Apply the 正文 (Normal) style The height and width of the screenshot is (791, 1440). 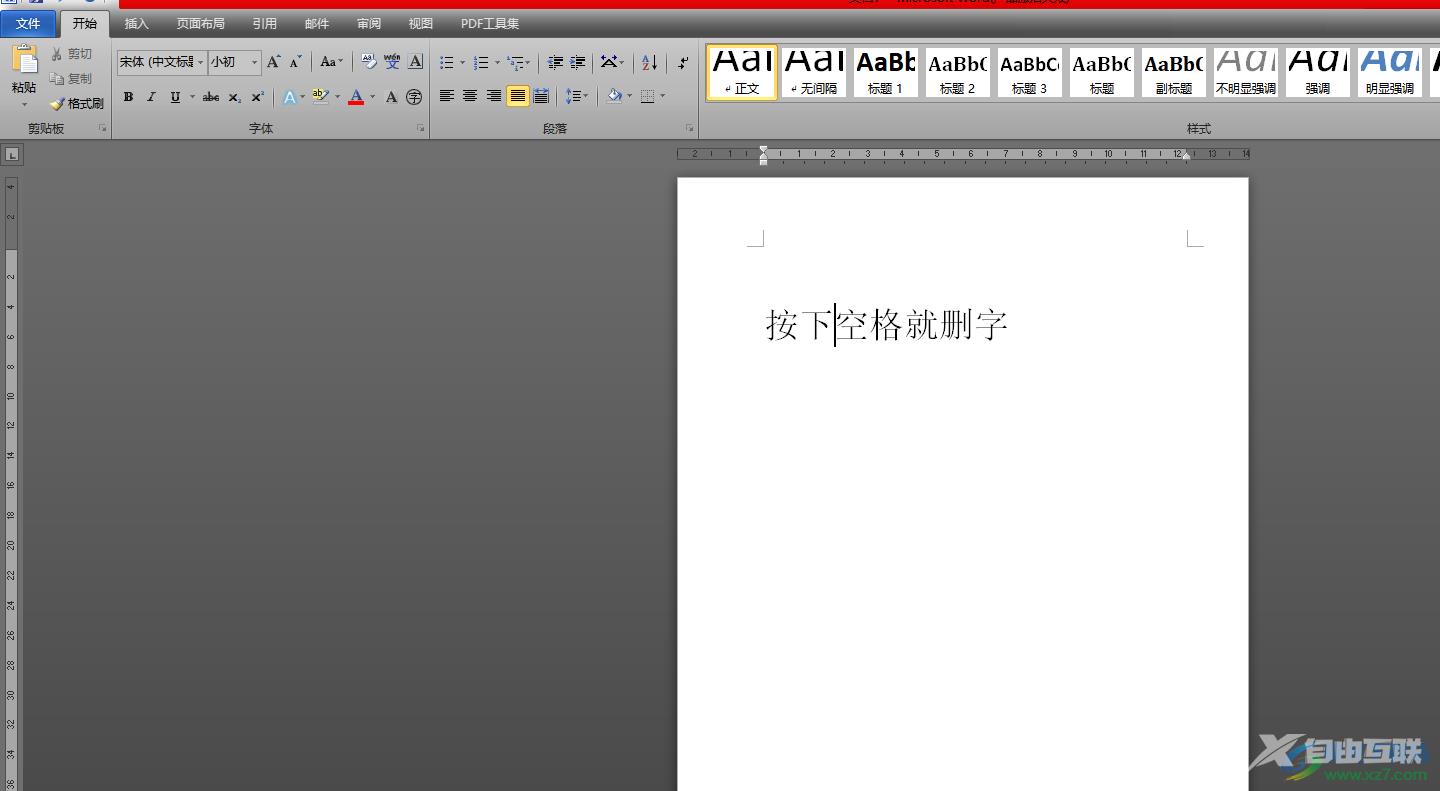[742, 72]
